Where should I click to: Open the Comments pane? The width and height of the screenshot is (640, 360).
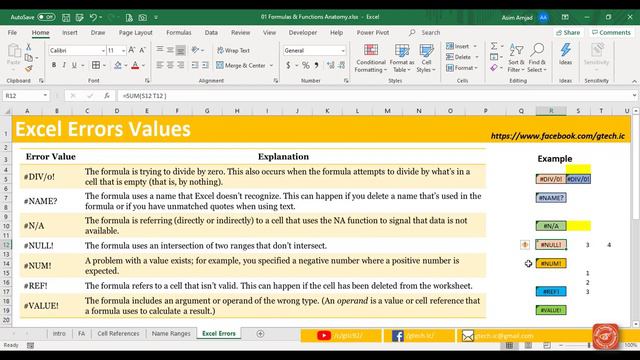[611, 33]
